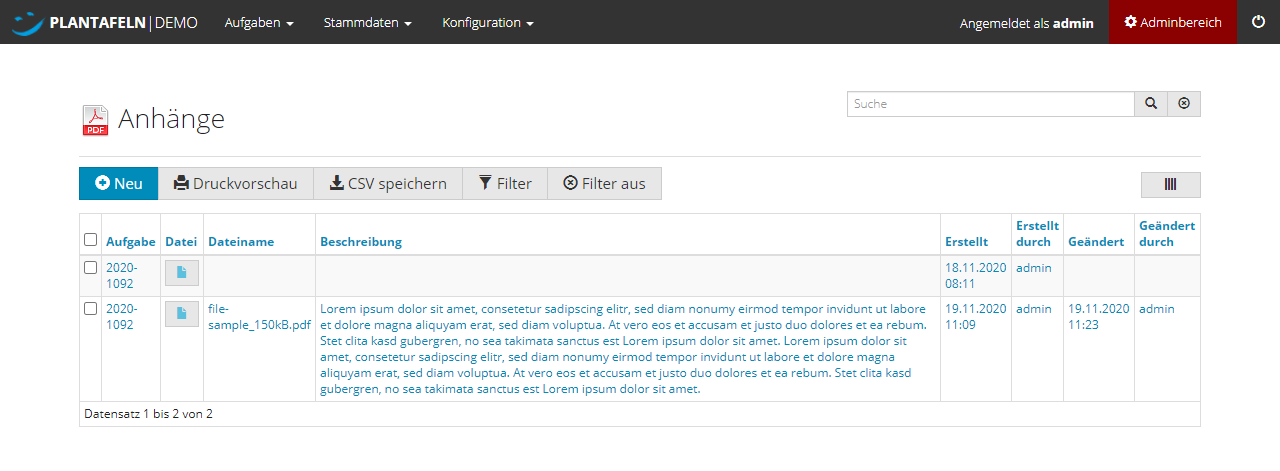1280x471 pixels.
Task: Open file icon for file-sample_150kB.pdf row
Action: click(x=181, y=313)
